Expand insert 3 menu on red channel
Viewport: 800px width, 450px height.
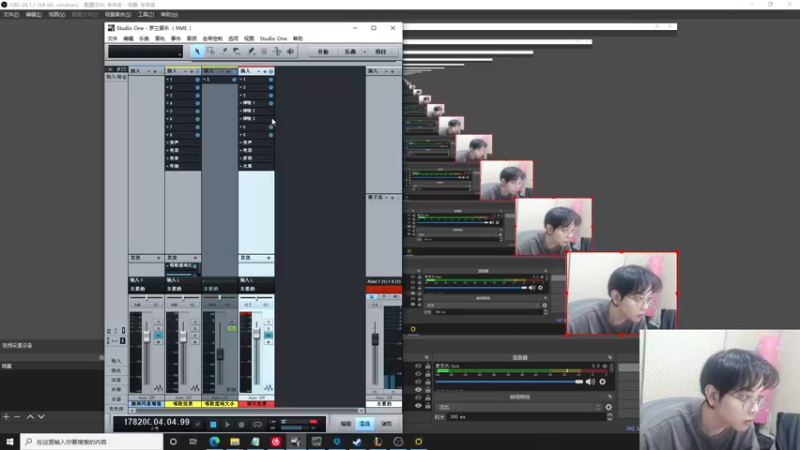coord(241,95)
